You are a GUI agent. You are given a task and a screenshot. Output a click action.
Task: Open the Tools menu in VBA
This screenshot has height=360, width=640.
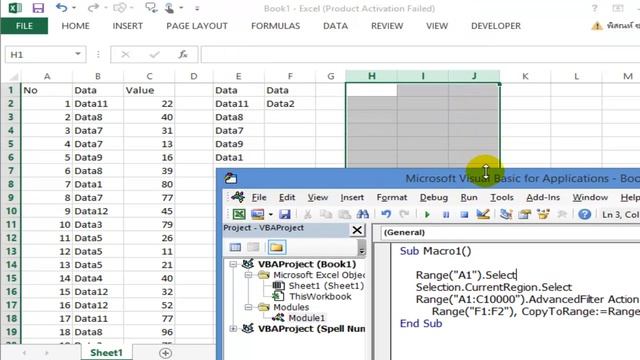pos(502,198)
